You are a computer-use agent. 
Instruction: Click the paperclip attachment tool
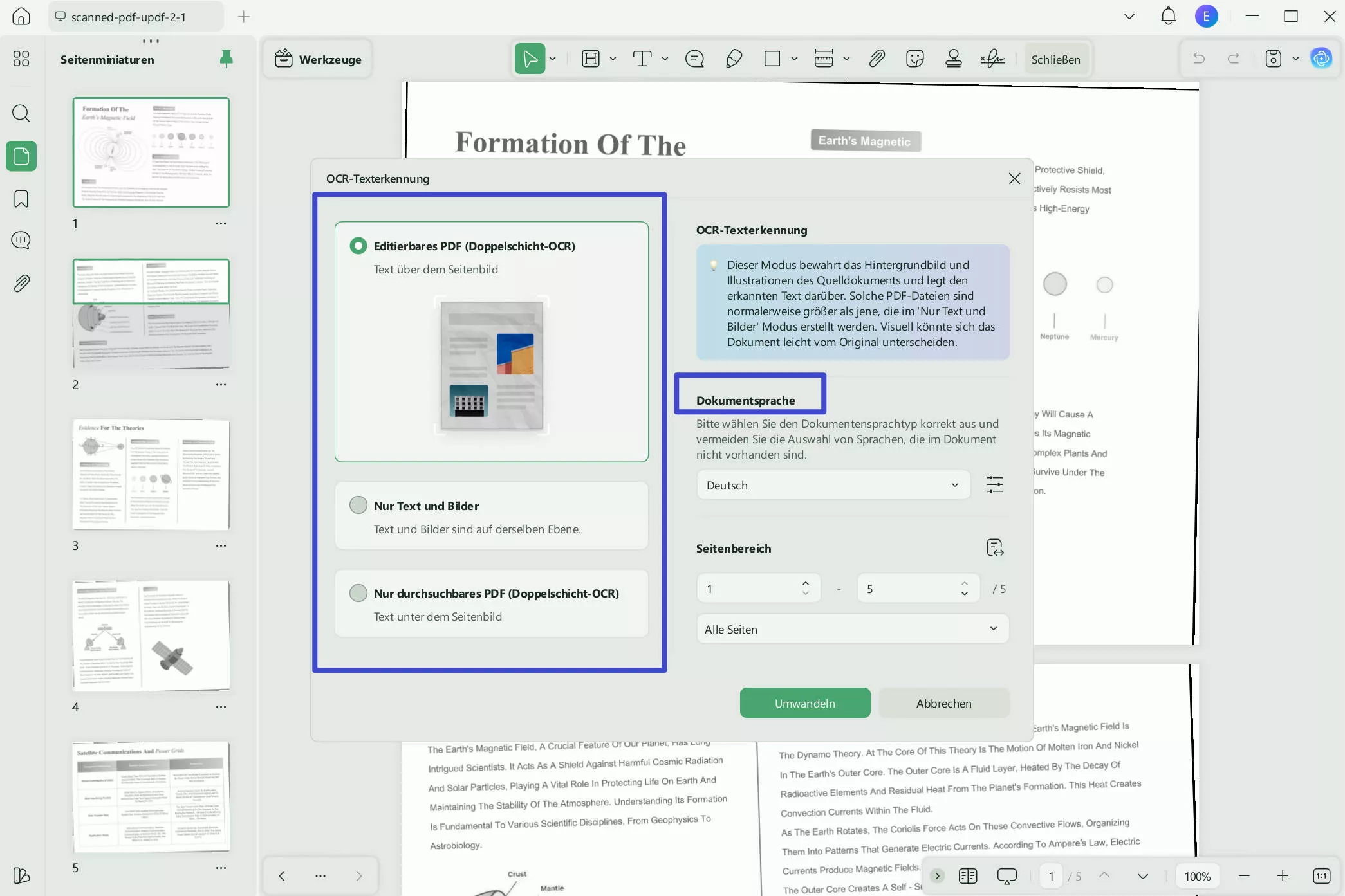tap(877, 59)
